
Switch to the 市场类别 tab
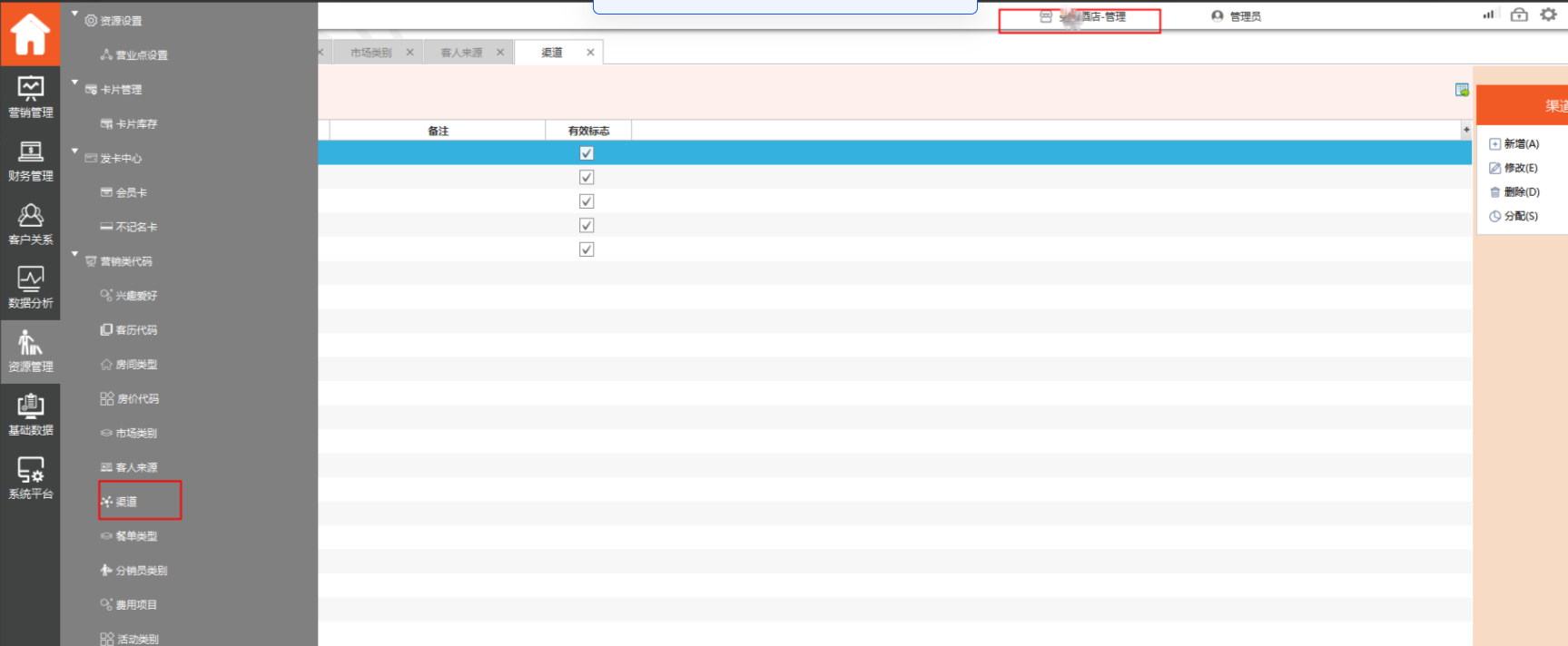tap(370, 53)
